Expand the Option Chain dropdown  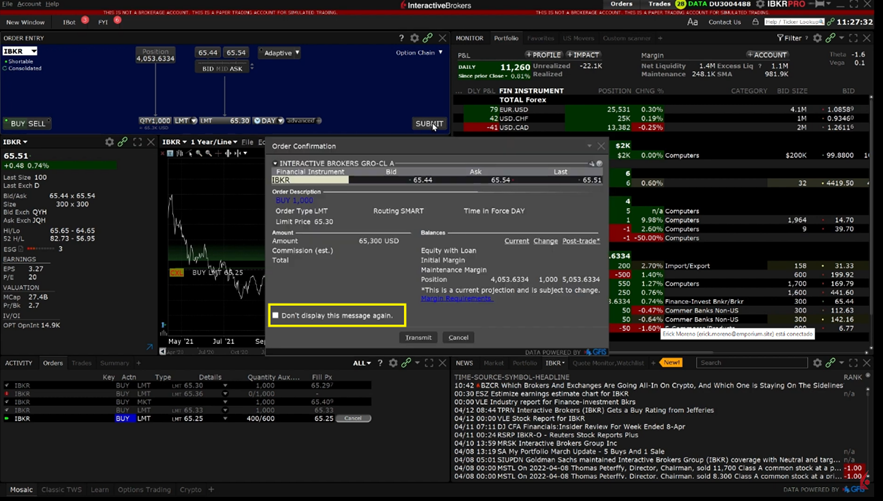tap(419, 53)
